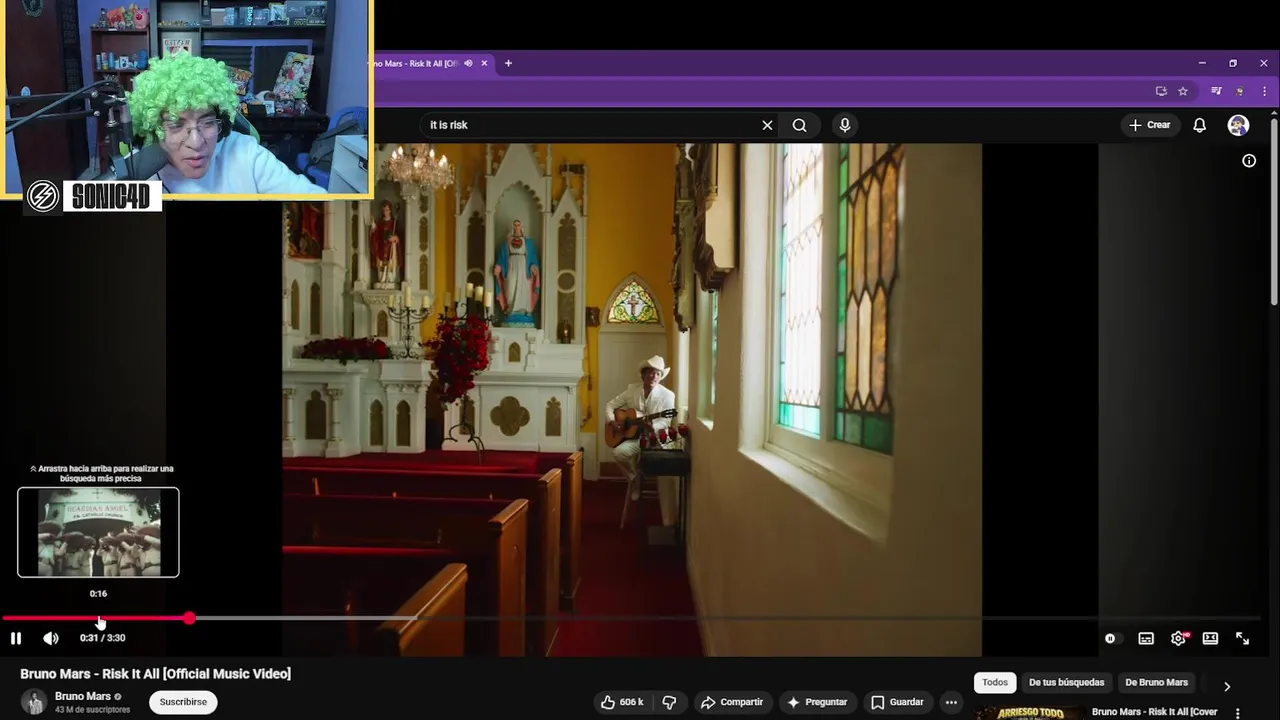Image resolution: width=1280 pixels, height=720 pixels.
Task: Open options for Risk It All Cover
Action: click(1238, 713)
